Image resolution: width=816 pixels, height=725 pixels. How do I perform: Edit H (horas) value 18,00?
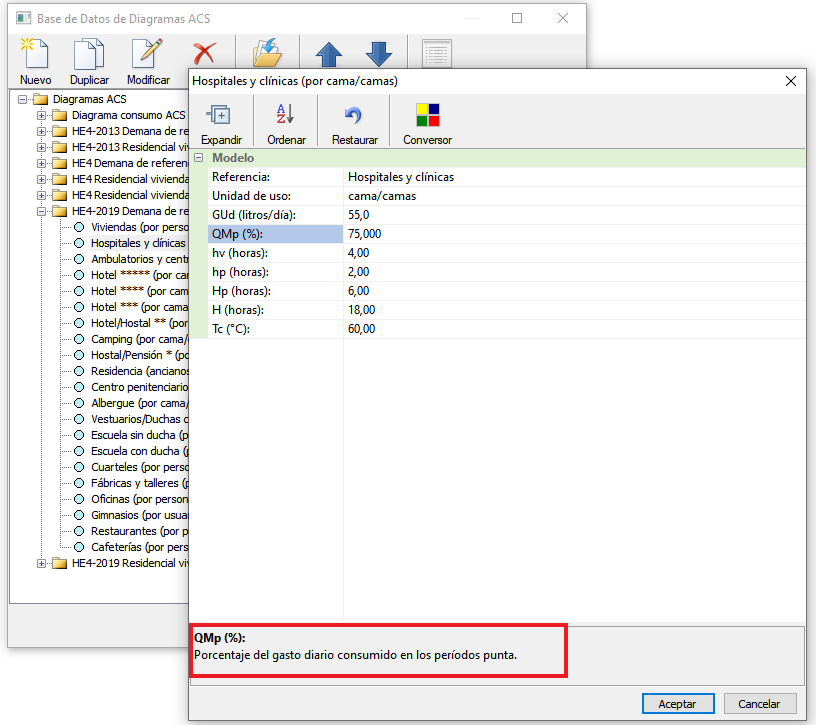(574, 310)
